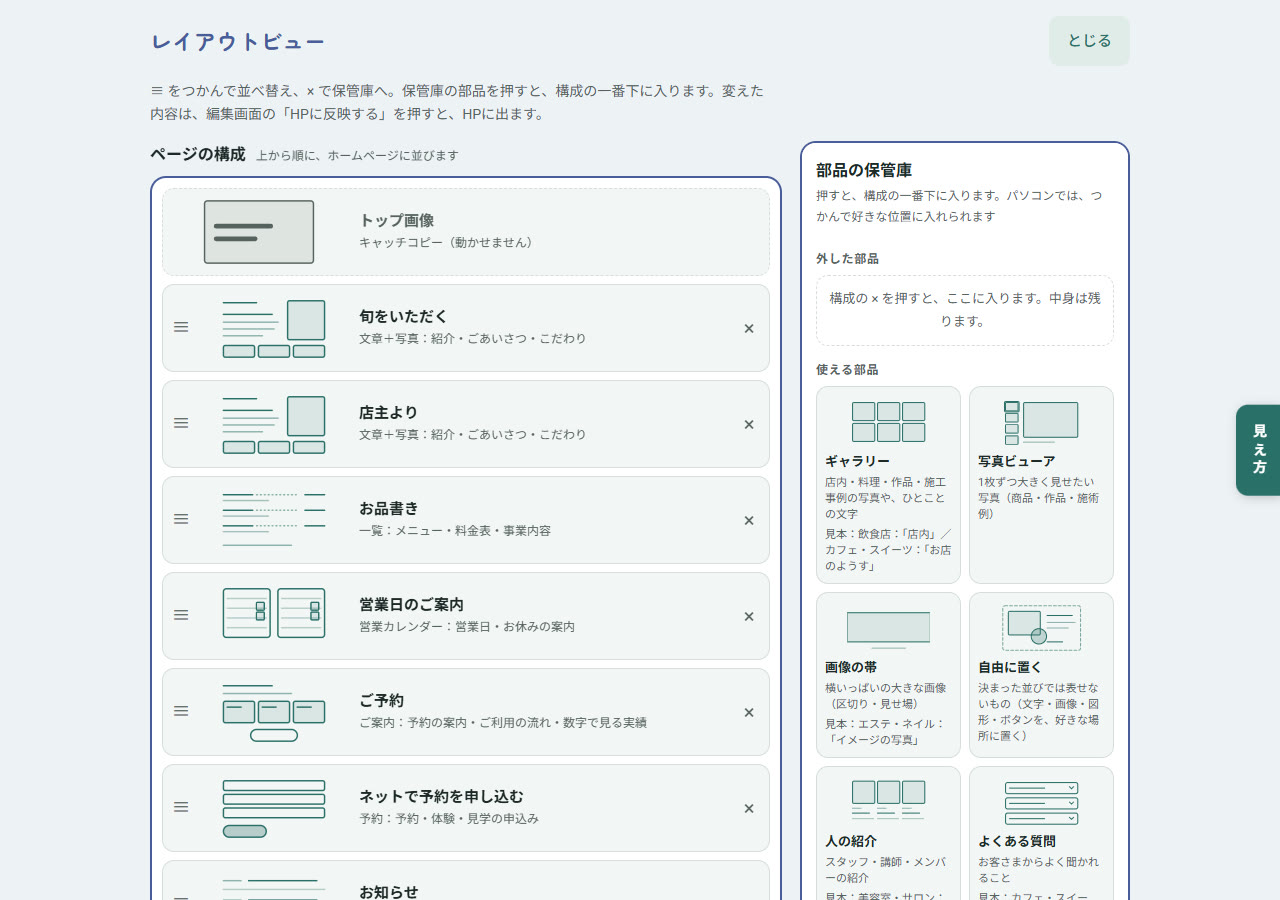Screen dimensions: 1280x900
Task: Remove the ネットで予約を申し込む section with ×
Action: point(749,808)
